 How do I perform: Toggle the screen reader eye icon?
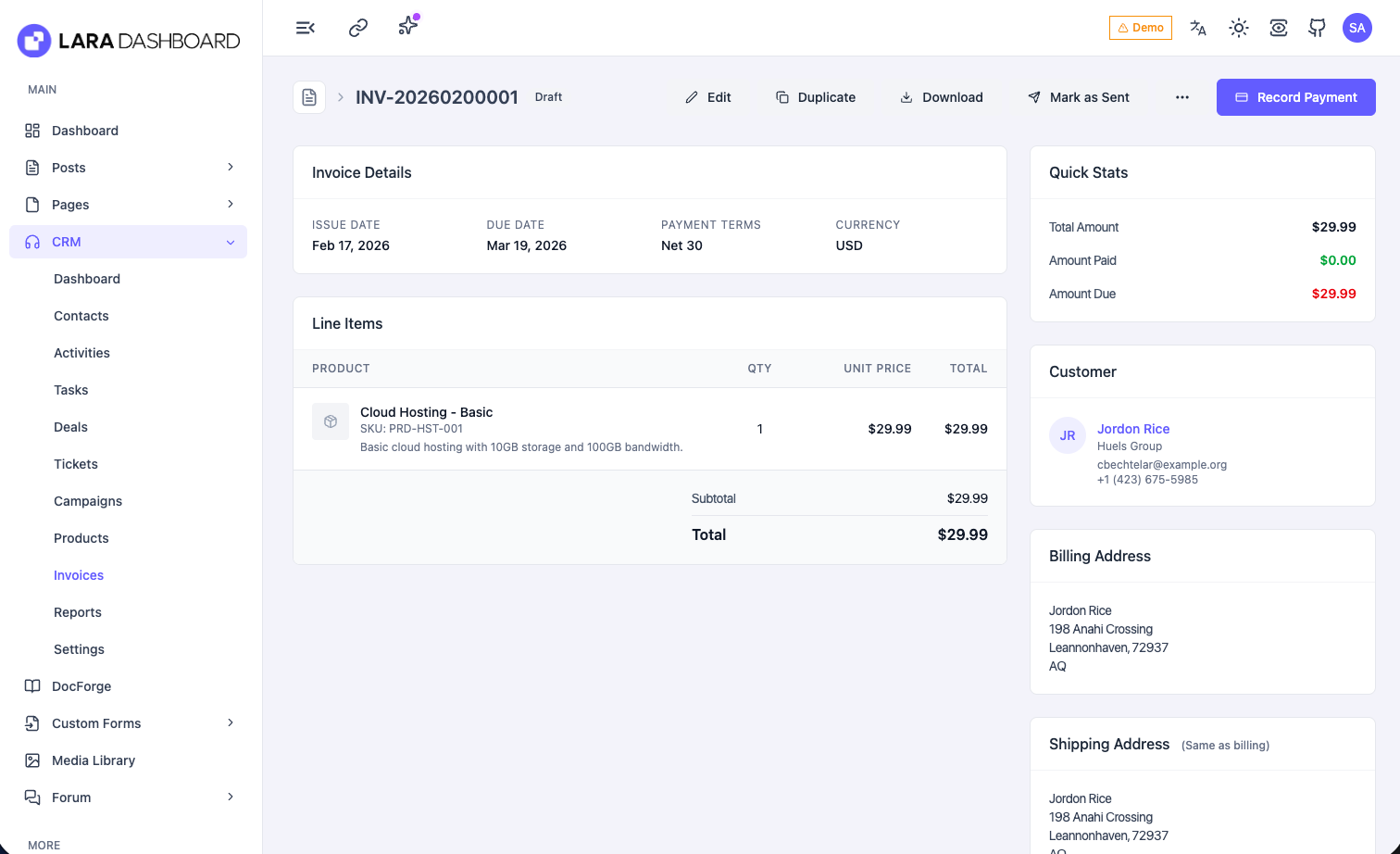[x=1279, y=28]
